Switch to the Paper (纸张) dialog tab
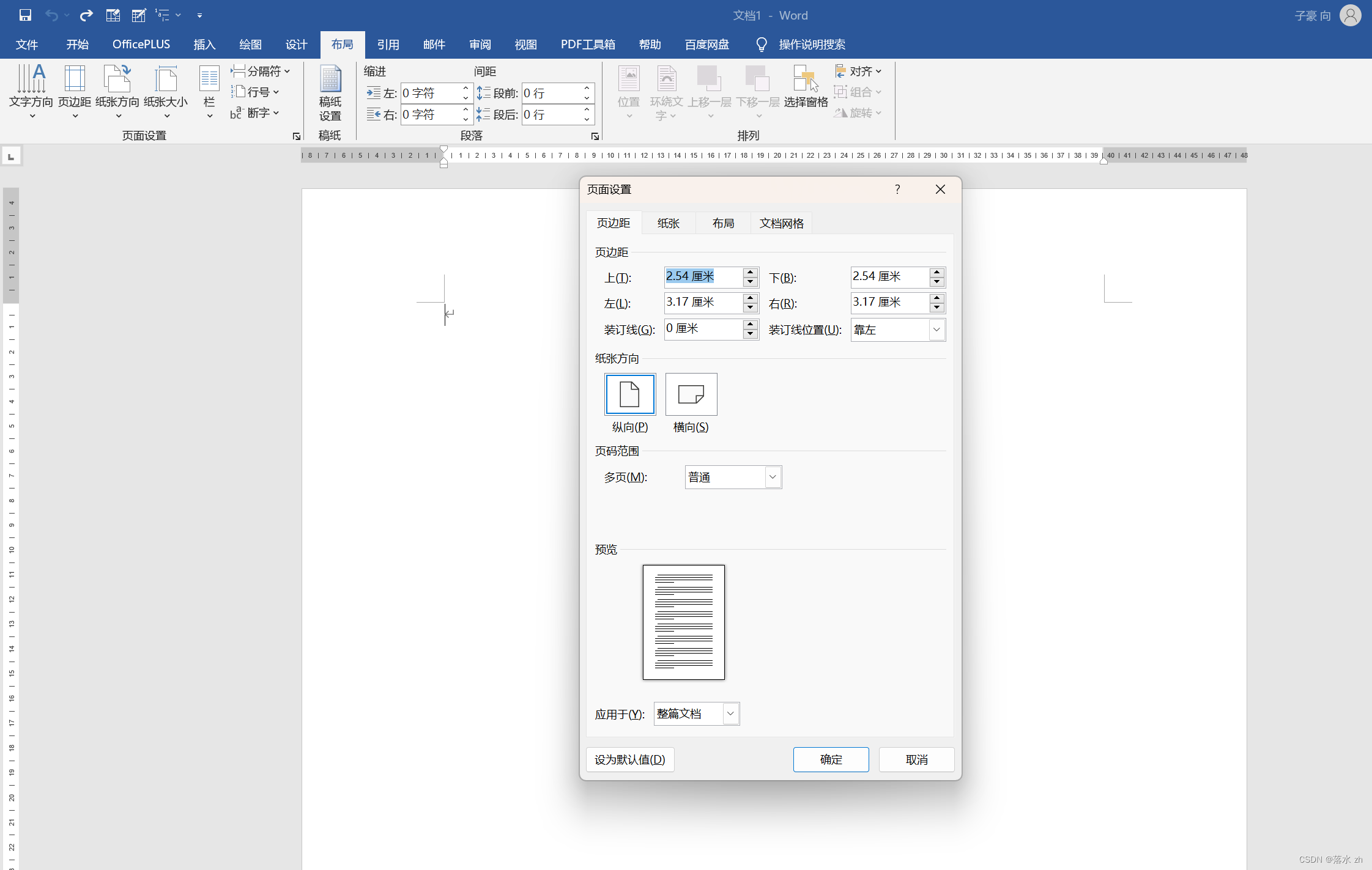This screenshot has height=870, width=1372. [668, 223]
